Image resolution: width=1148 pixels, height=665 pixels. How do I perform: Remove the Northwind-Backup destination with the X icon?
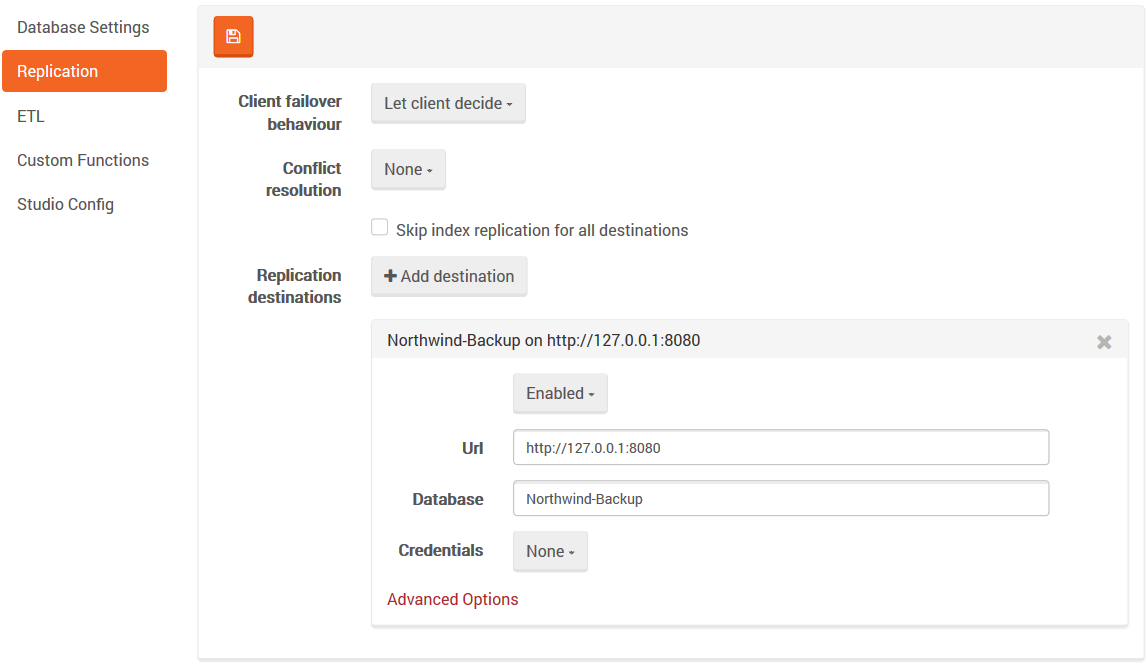[1104, 342]
